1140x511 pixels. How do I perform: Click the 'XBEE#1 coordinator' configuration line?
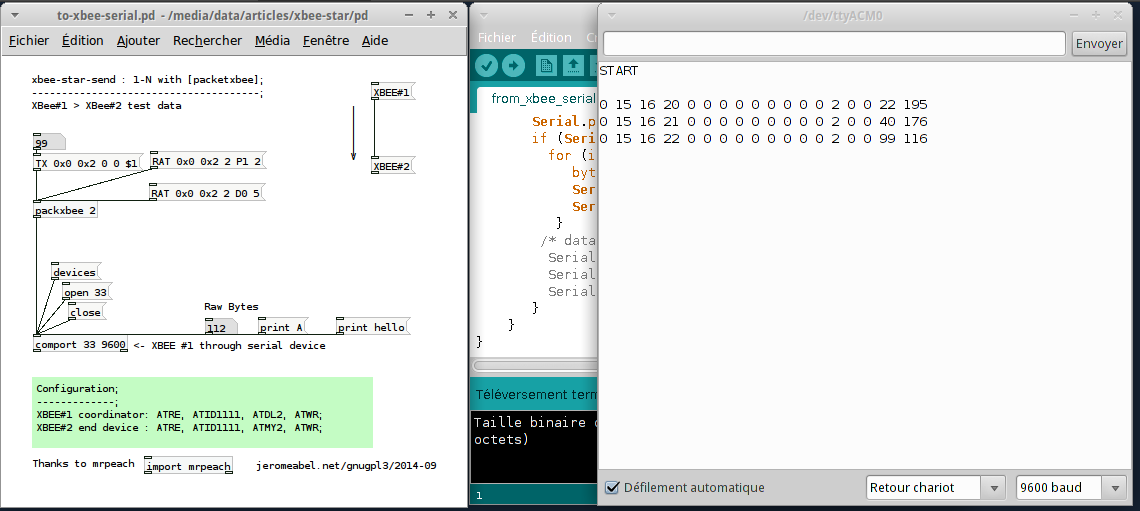pos(179,414)
